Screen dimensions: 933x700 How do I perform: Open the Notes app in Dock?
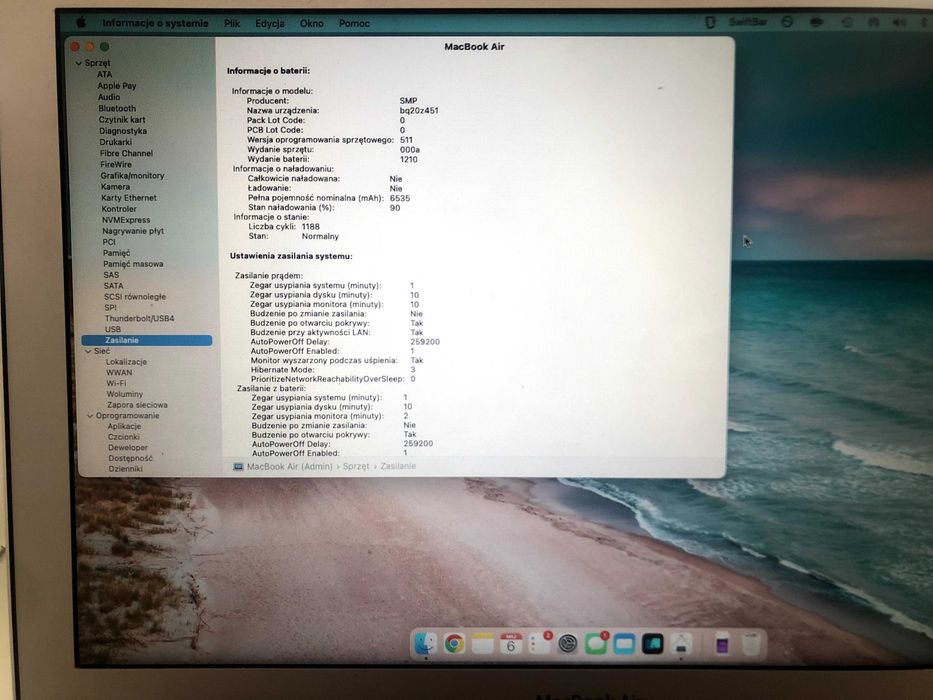tap(483, 643)
